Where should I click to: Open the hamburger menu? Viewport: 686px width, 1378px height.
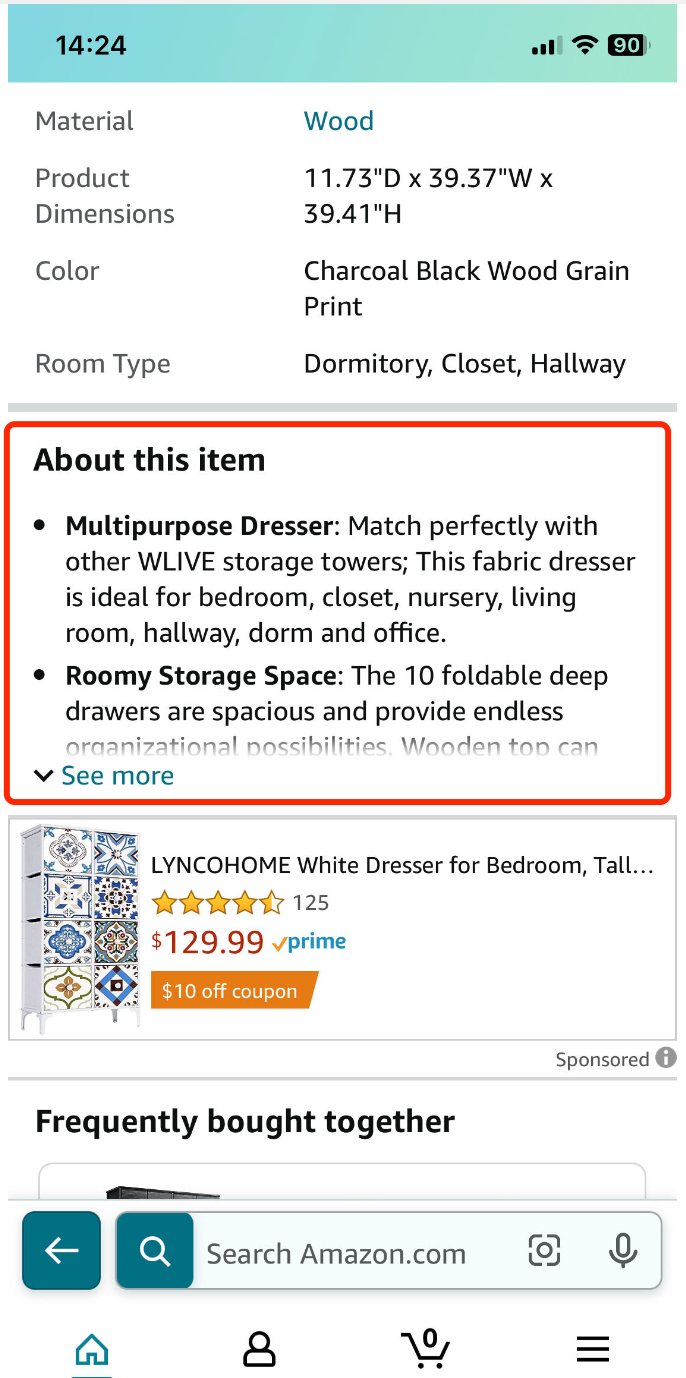pos(593,1350)
